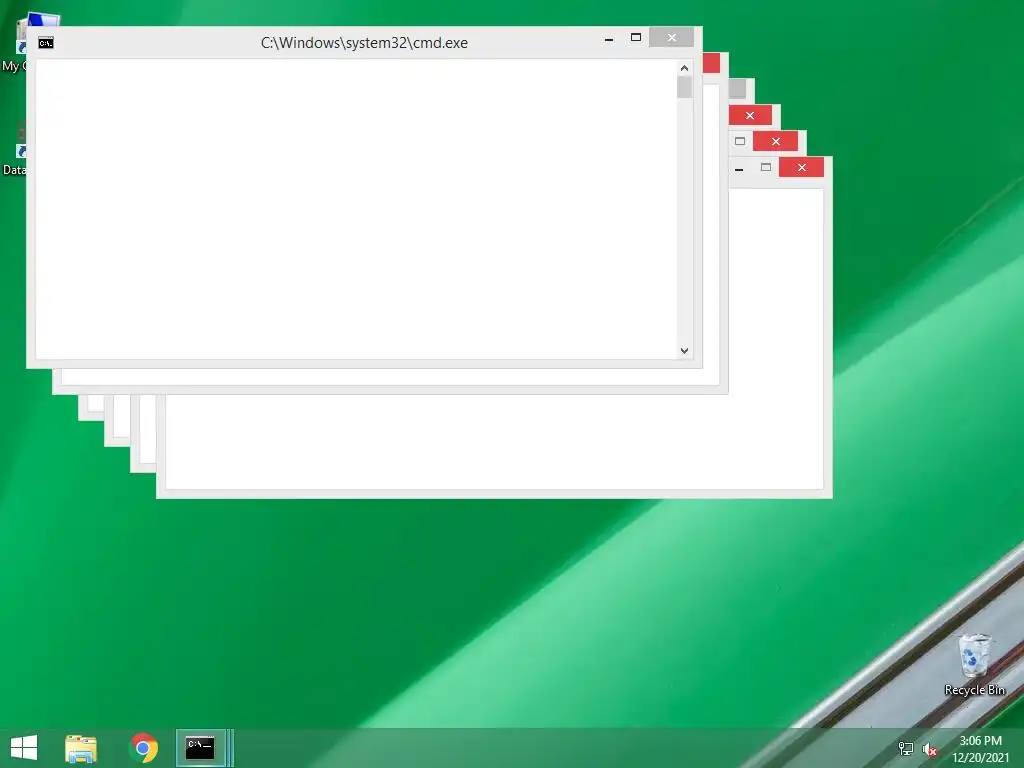Screen dimensions: 1024x768
Task: Open the network status tray icon
Action: 906,749
